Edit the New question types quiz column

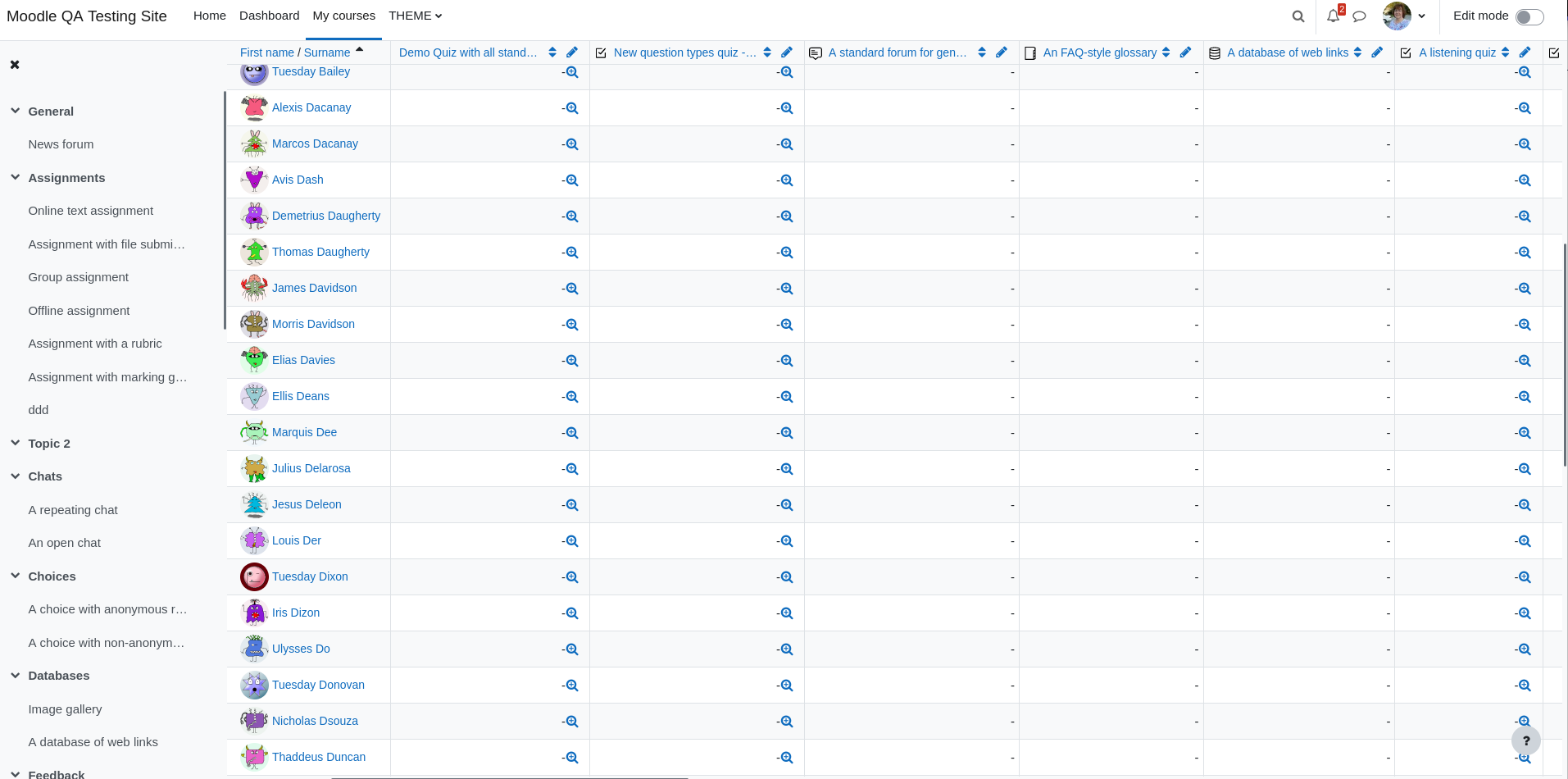[787, 52]
